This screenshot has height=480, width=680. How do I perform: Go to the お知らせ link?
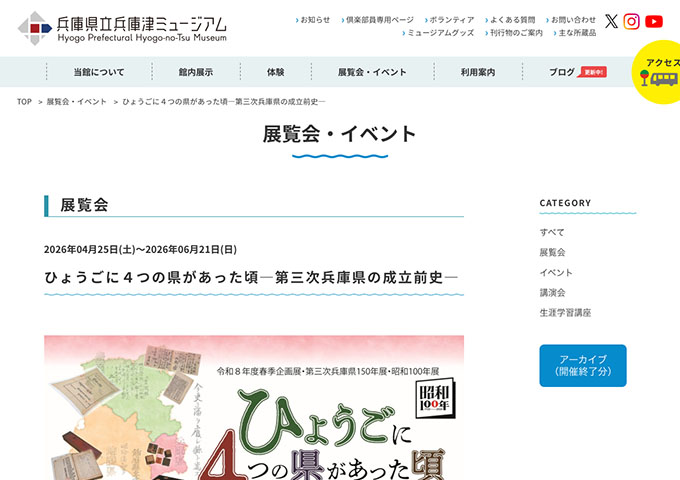tap(313, 20)
